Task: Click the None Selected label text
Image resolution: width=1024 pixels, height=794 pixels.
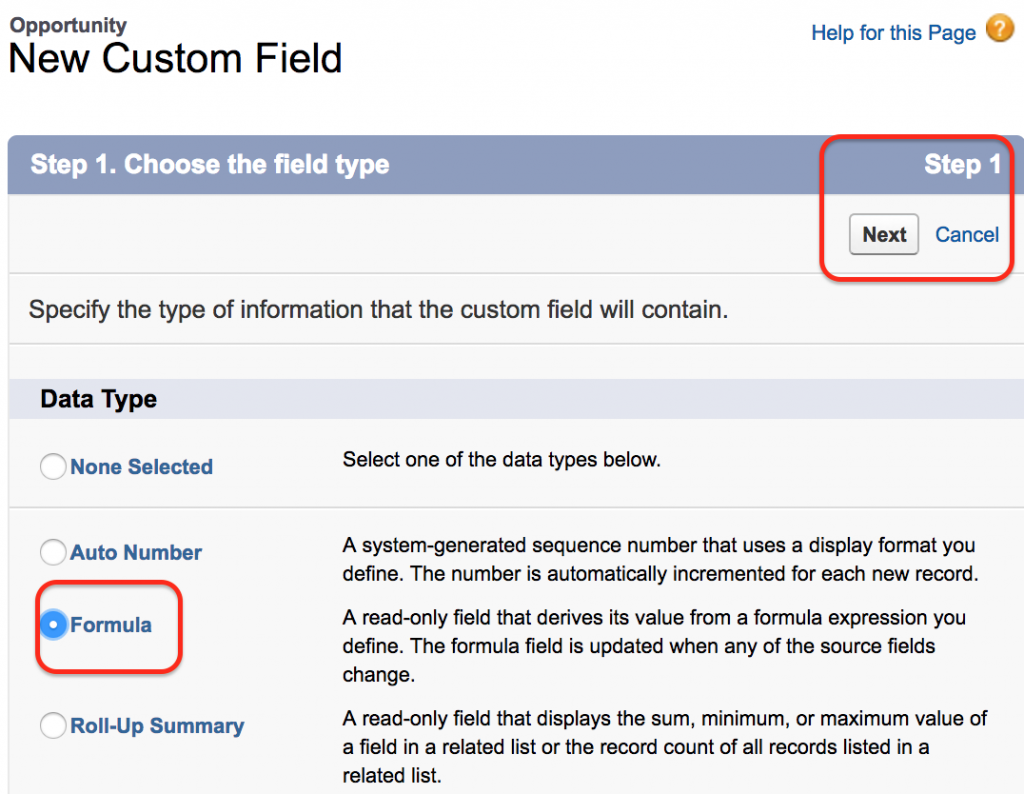Action: click(x=142, y=467)
